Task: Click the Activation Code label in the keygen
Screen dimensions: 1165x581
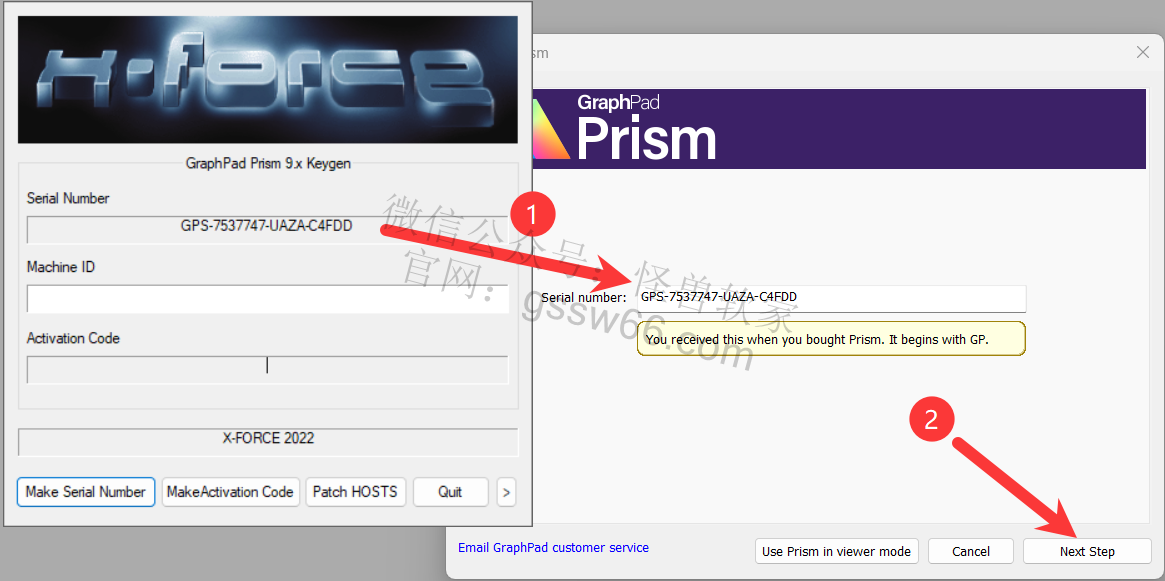Action: click(x=73, y=338)
